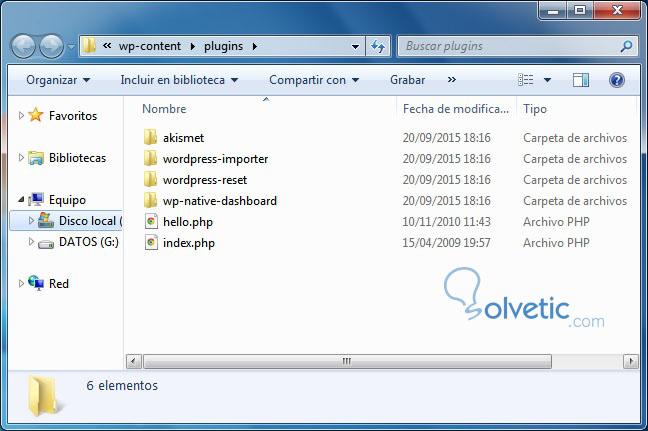Click the wordpress-reset folder icon

point(150,179)
